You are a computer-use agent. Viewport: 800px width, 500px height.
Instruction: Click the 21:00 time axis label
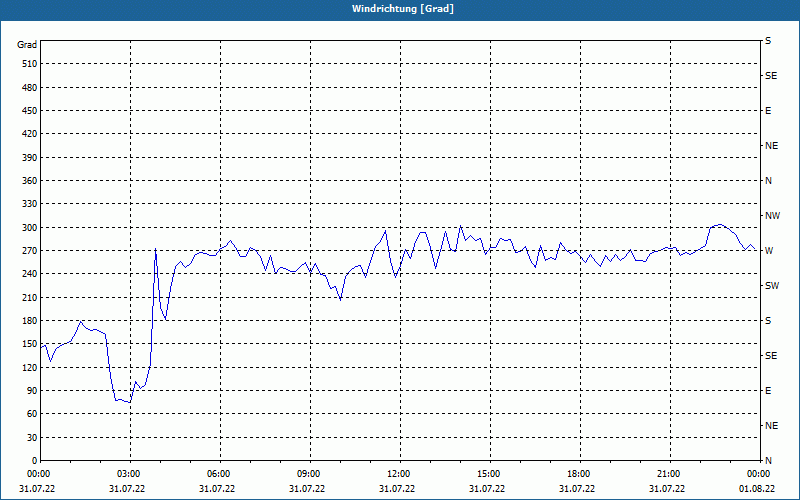(x=669, y=474)
